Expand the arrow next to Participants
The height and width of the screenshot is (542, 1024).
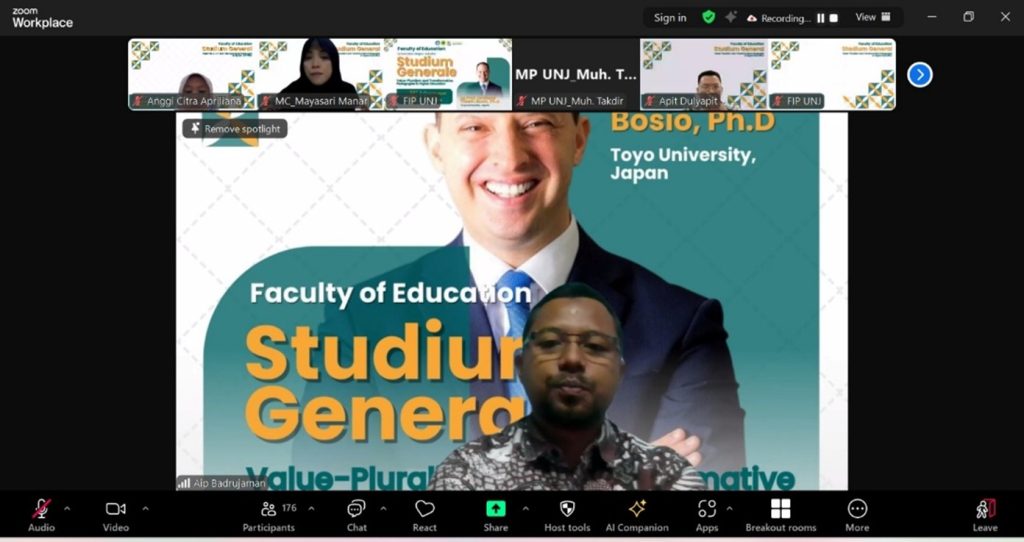pos(311,508)
